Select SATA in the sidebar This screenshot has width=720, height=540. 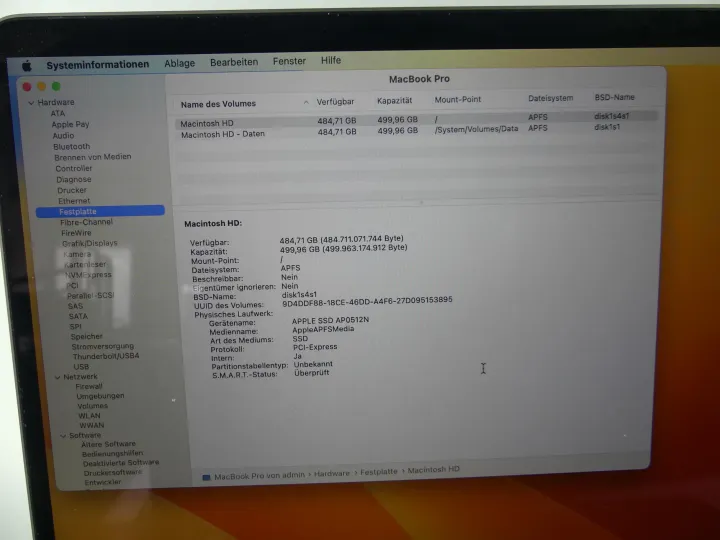(78, 316)
